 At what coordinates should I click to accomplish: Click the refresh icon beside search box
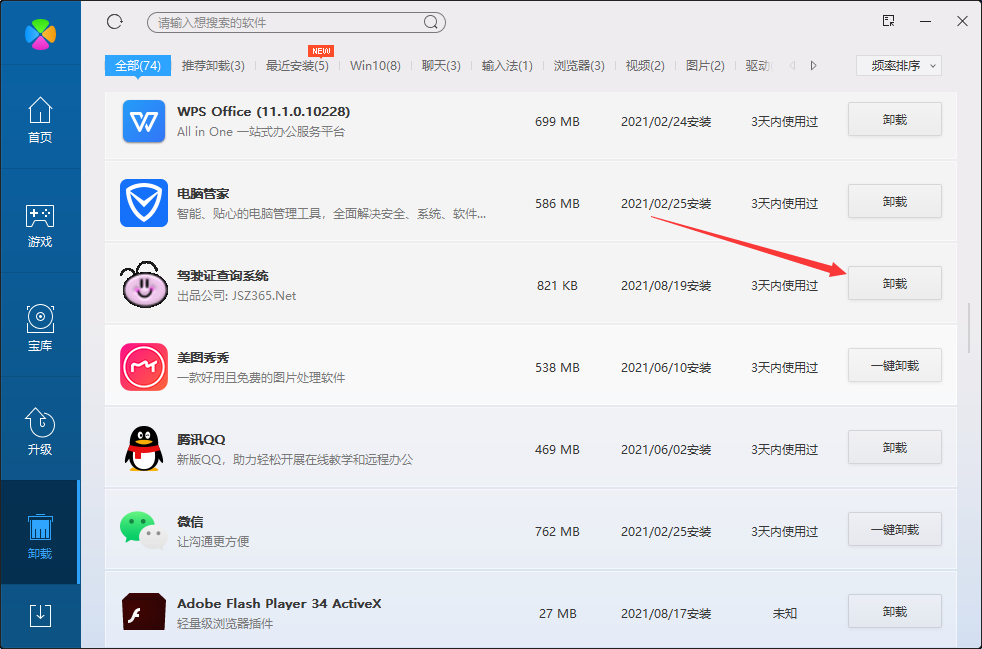[115, 22]
